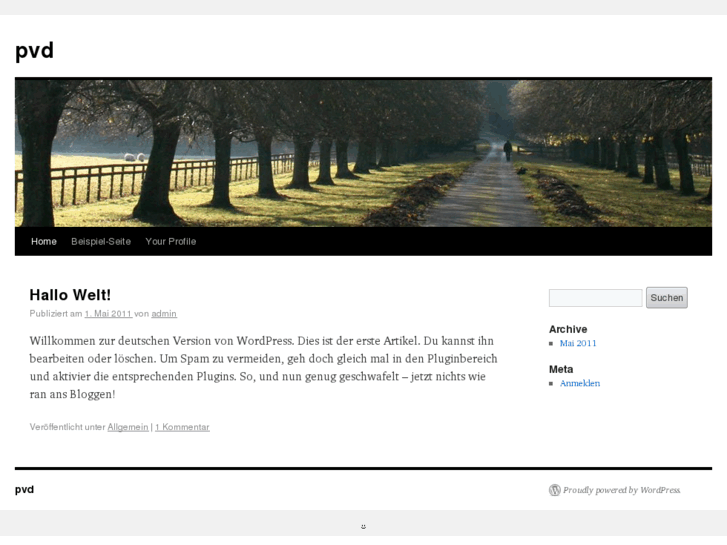Click the 1. Mai 2011 date link

click(x=108, y=314)
